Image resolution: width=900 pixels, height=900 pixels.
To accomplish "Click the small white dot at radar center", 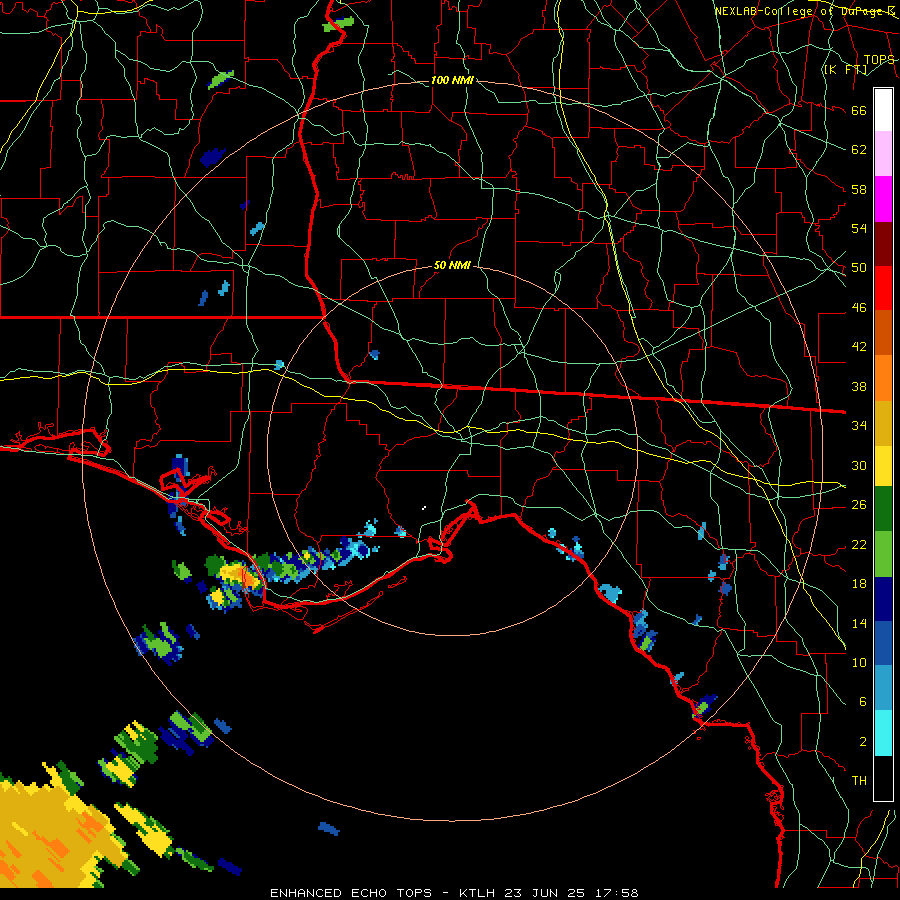I will point(424,507).
